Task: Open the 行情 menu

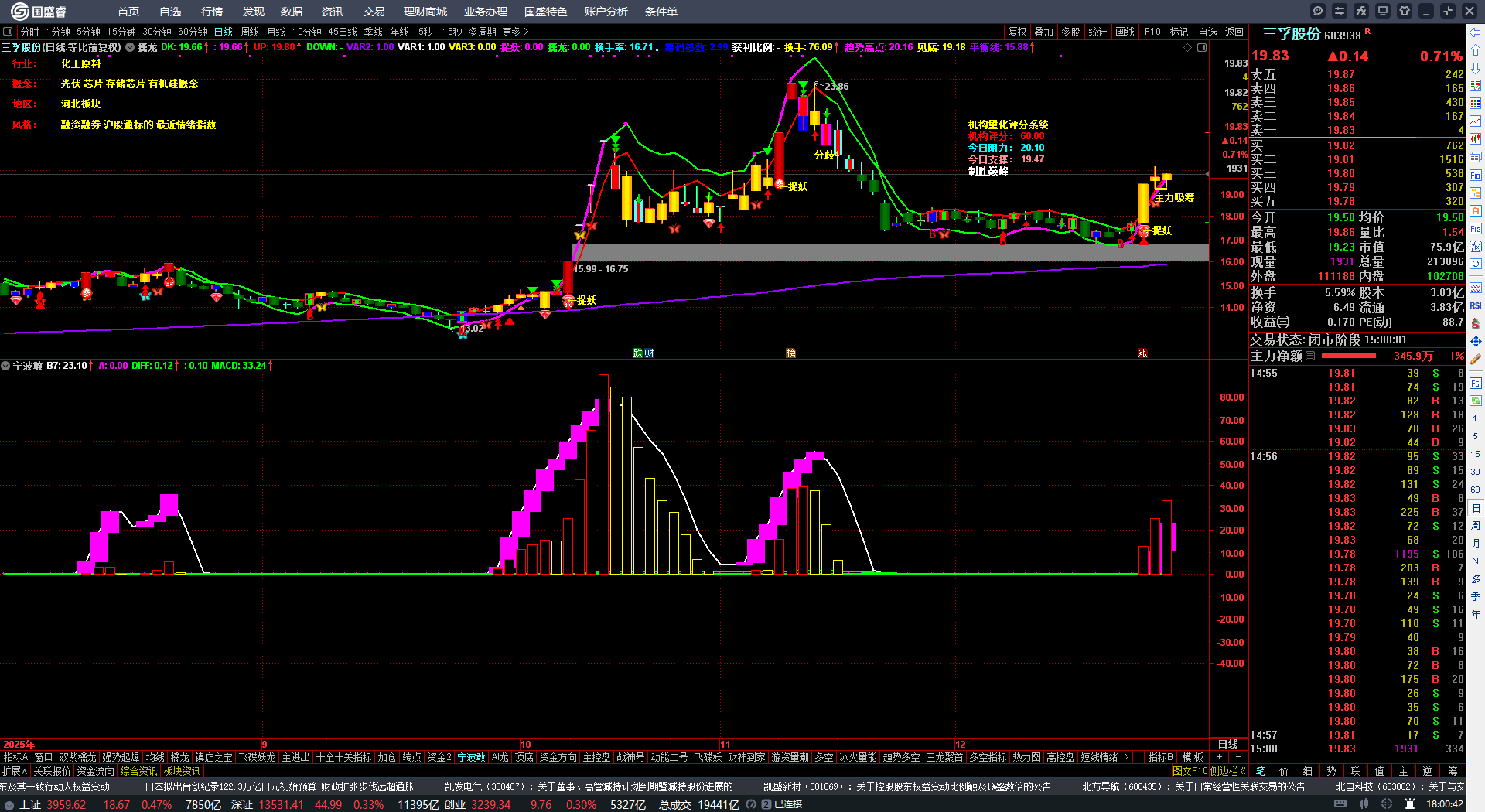Action: [212, 12]
